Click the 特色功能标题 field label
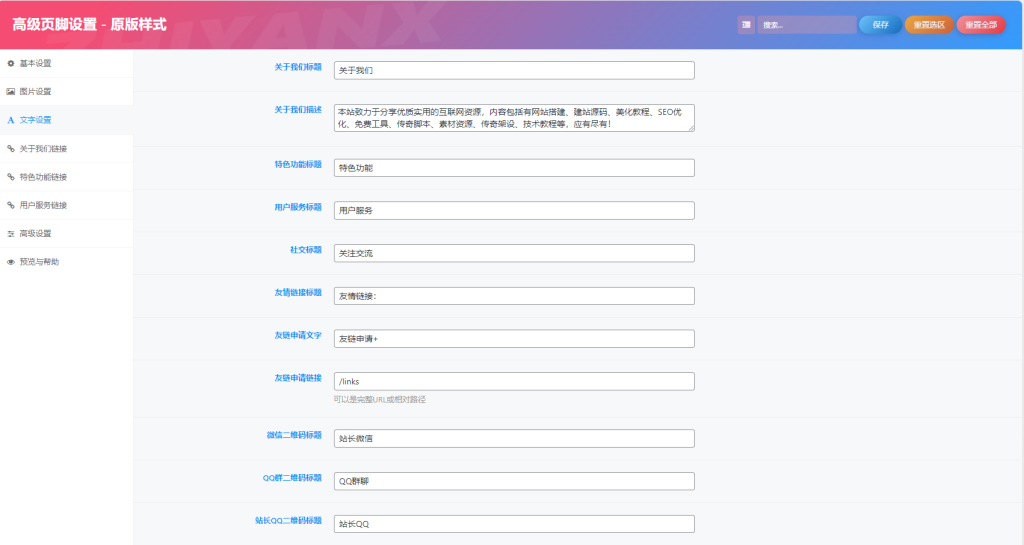Screen dimensions: 1024x545 pos(298,164)
